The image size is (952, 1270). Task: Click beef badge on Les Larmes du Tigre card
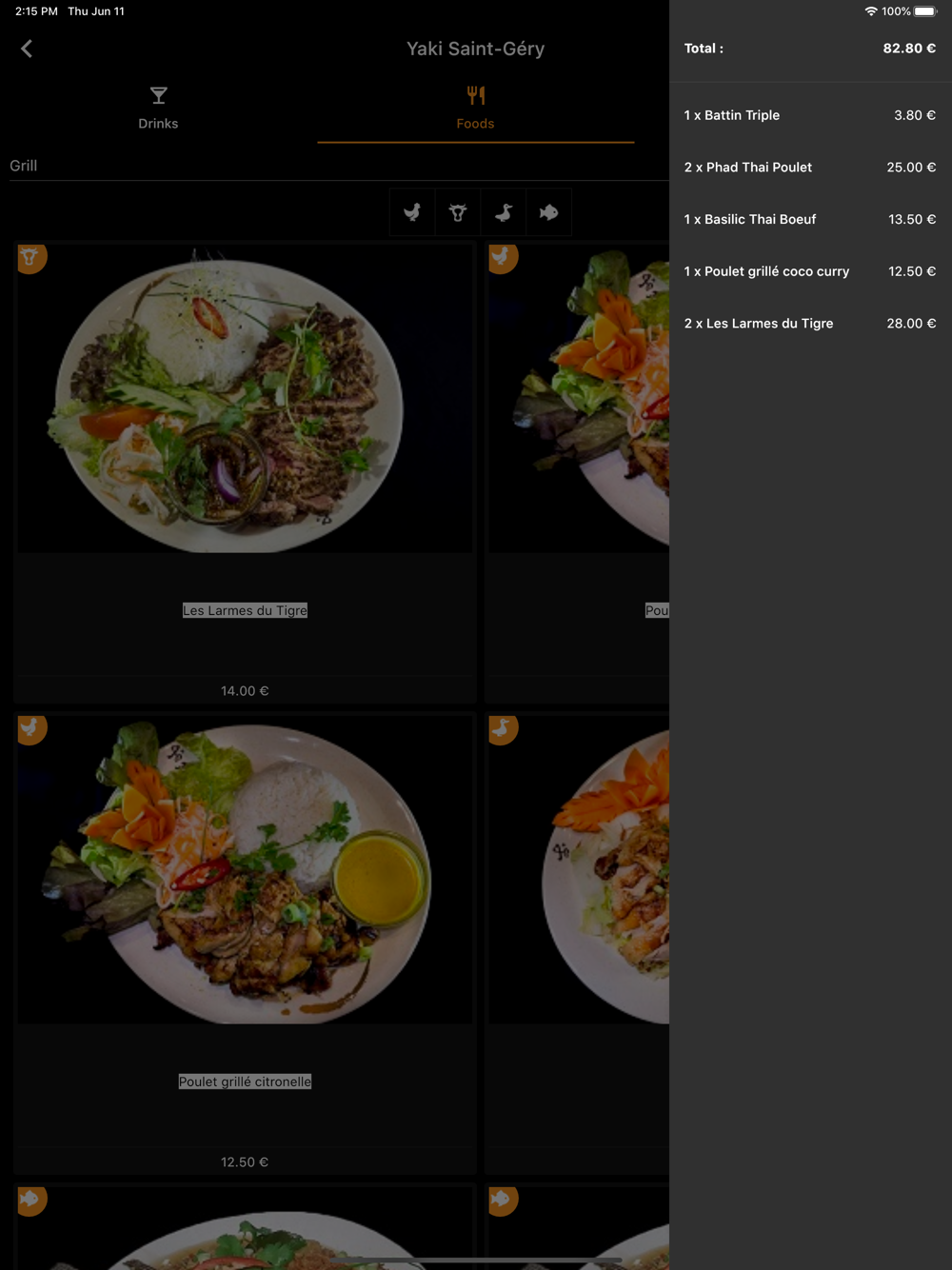click(x=31, y=257)
